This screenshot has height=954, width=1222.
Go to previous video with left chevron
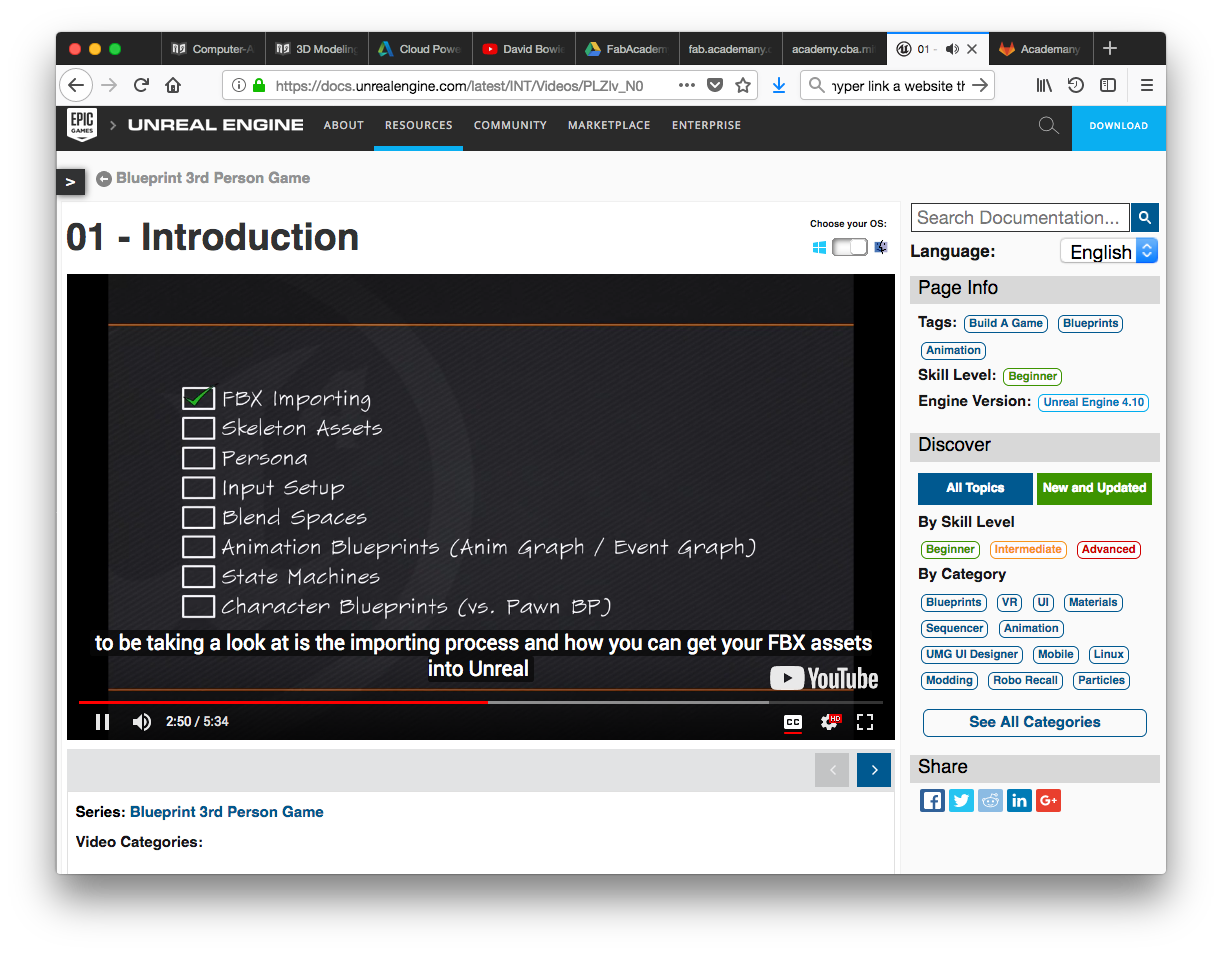point(832,770)
